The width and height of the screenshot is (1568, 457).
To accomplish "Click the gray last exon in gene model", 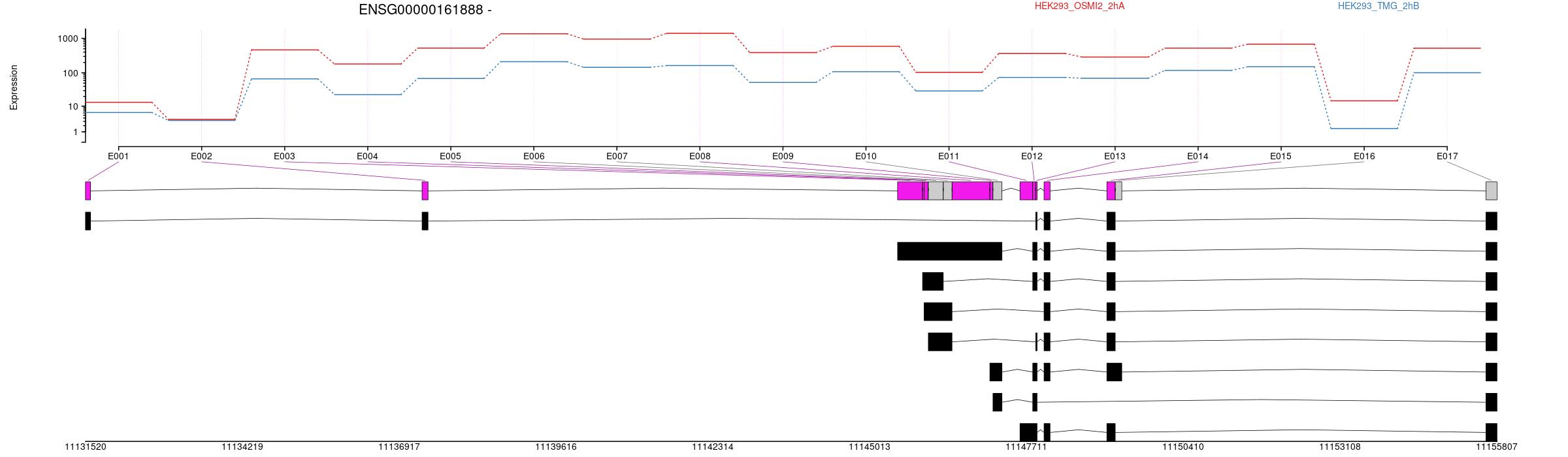I will pos(1492,191).
